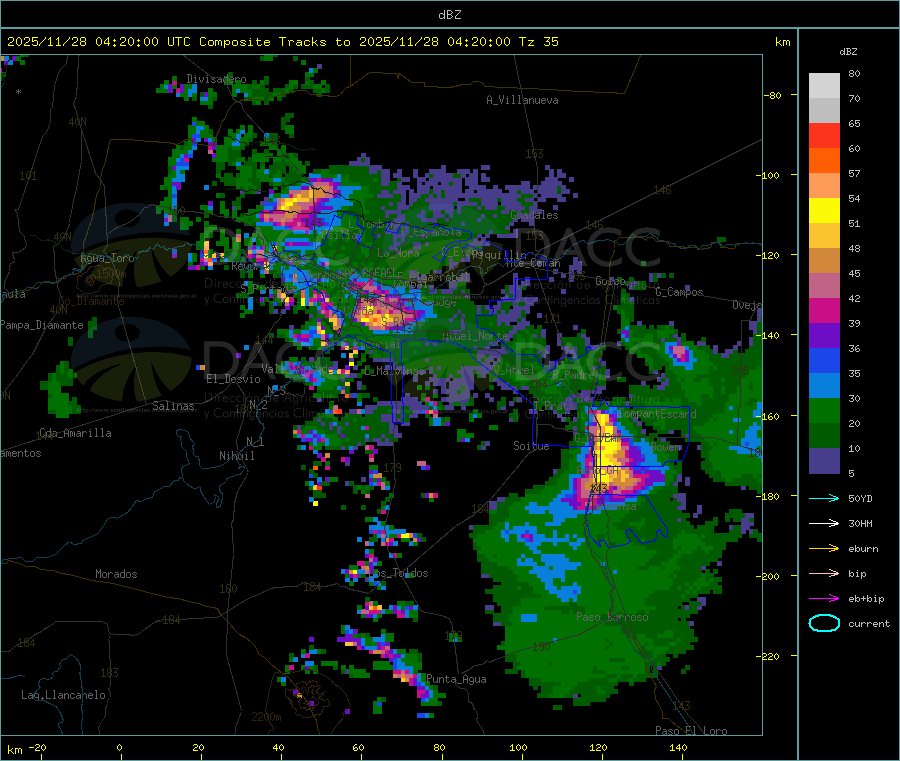Click the 'Bowen' place label
Screen dimensions: 900x761
pos(666,447)
